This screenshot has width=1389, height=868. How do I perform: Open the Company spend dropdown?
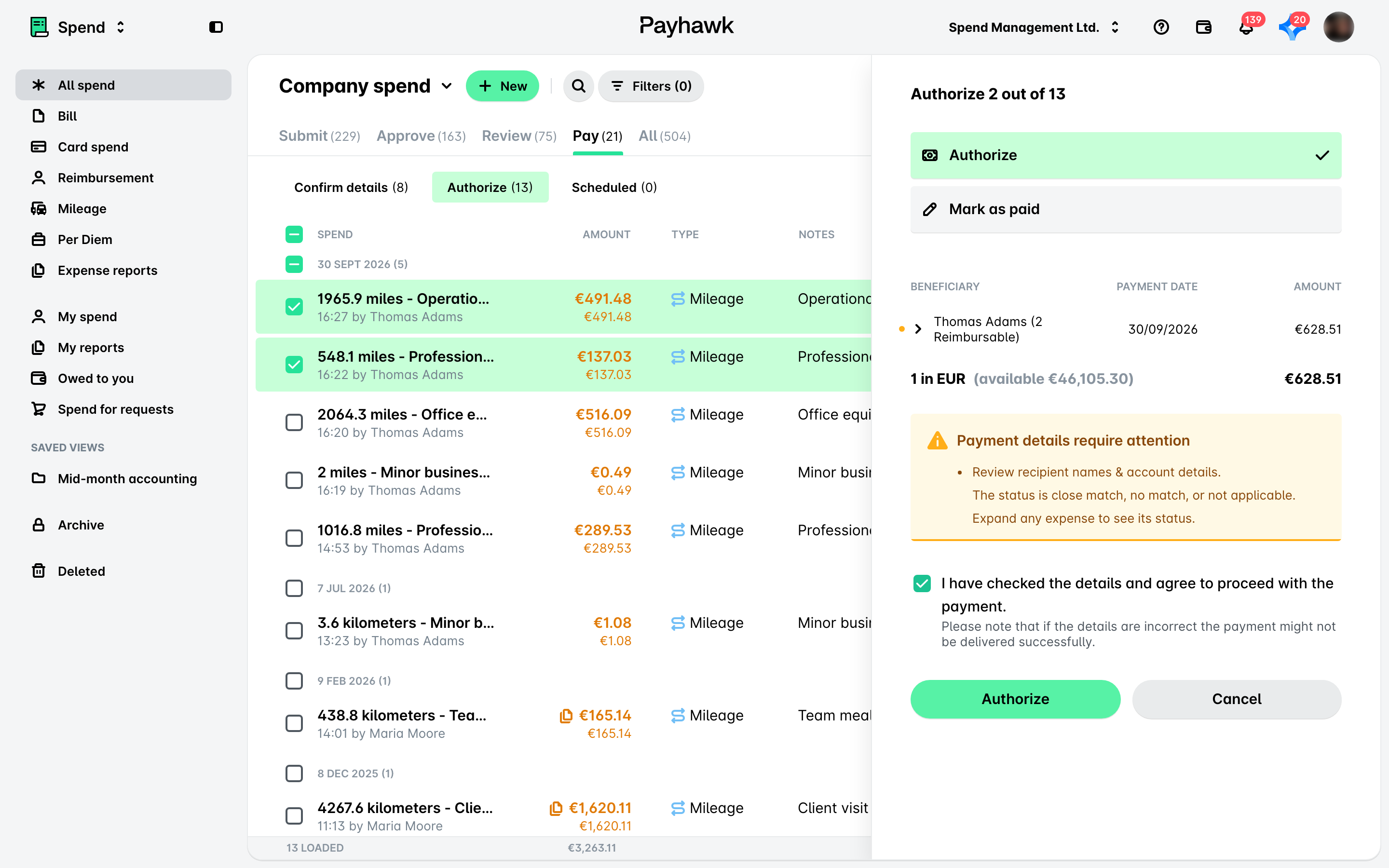(366, 86)
